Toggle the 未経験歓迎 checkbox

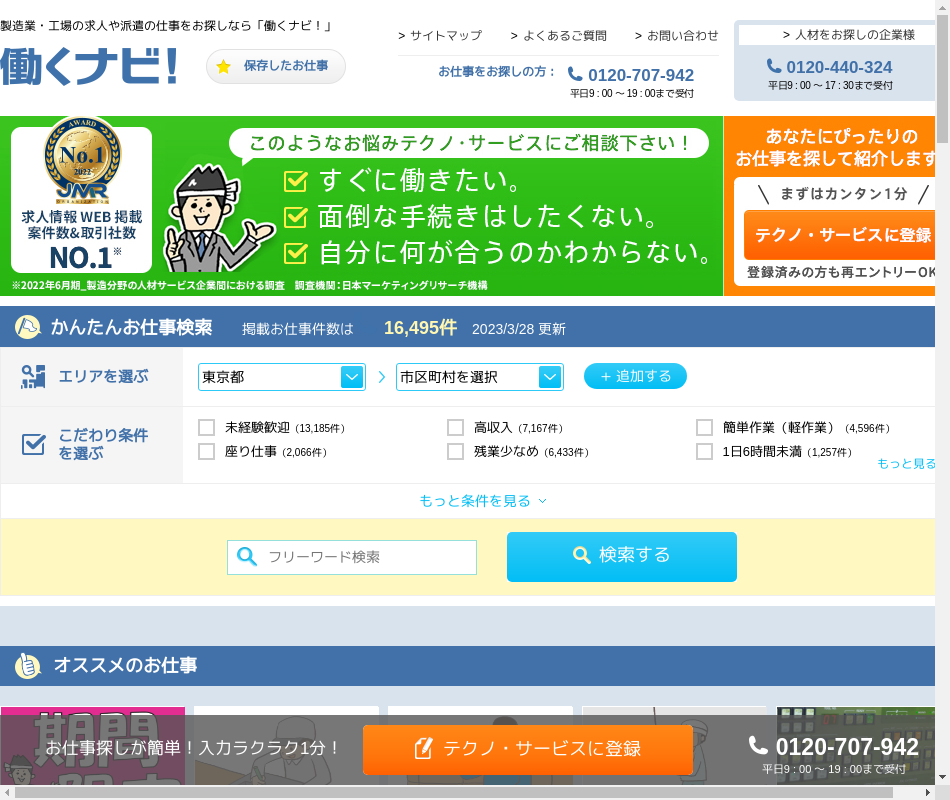[x=207, y=427]
